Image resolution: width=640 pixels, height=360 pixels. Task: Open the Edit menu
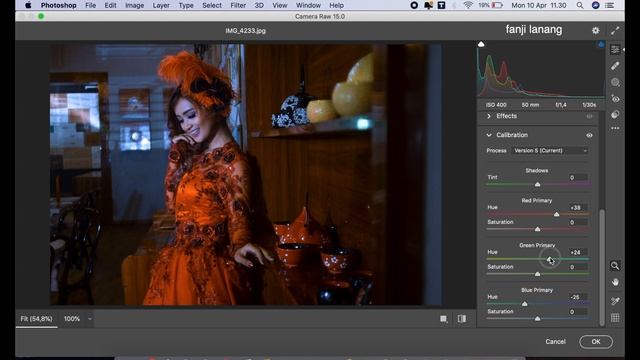point(110,5)
